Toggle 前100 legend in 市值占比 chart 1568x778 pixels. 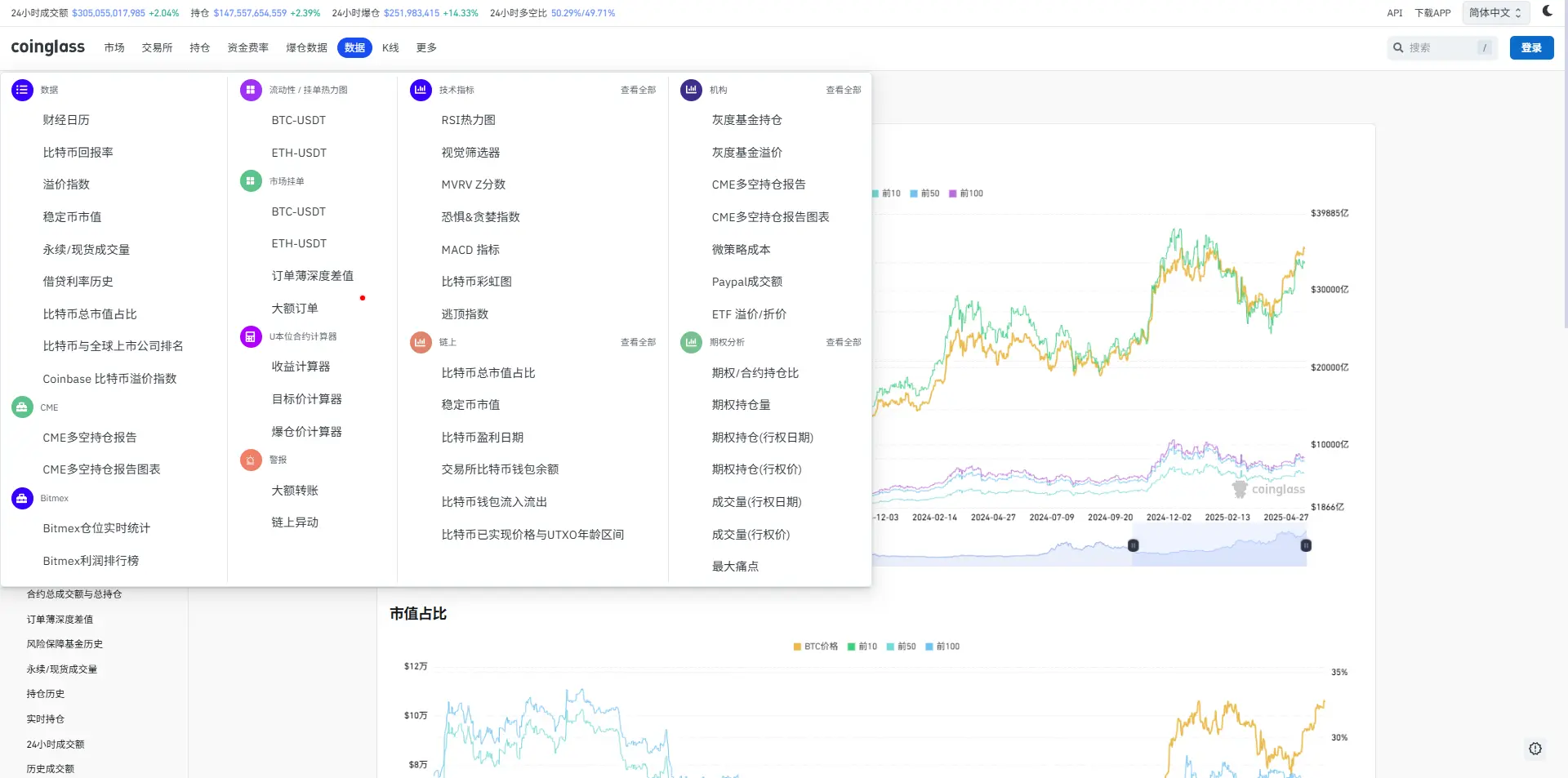tap(942, 647)
